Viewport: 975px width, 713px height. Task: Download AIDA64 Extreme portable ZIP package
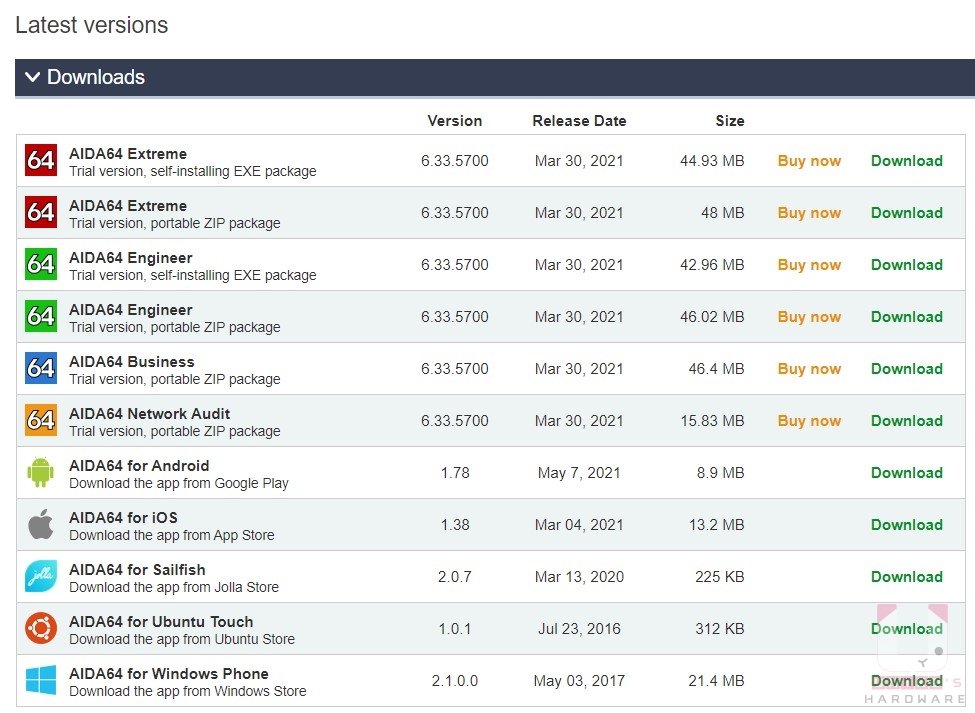click(x=907, y=213)
